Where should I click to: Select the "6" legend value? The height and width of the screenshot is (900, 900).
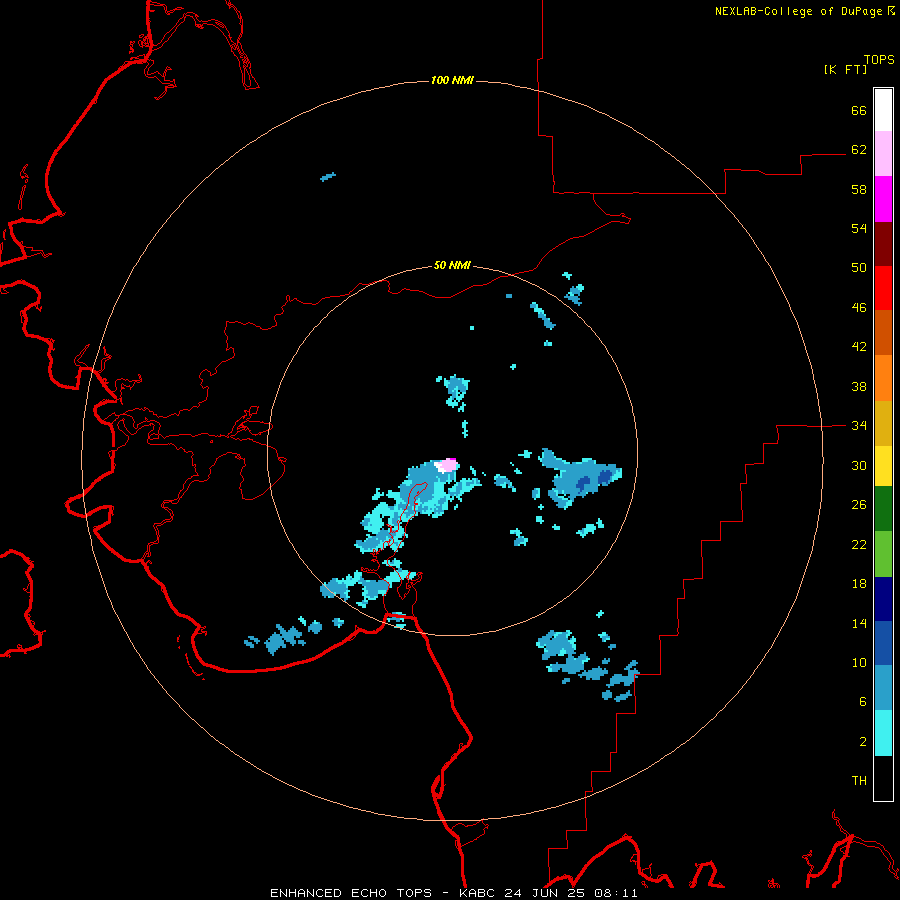click(x=863, y=702)
